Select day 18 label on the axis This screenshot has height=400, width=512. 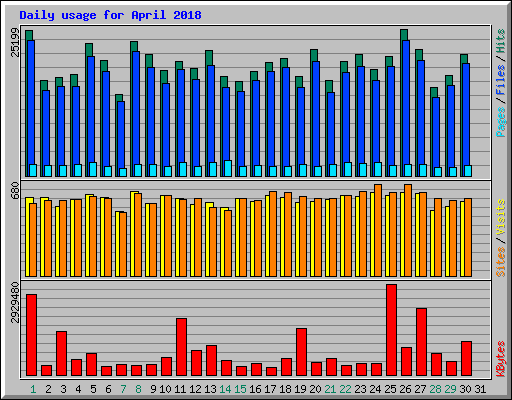tap(285, 389)
